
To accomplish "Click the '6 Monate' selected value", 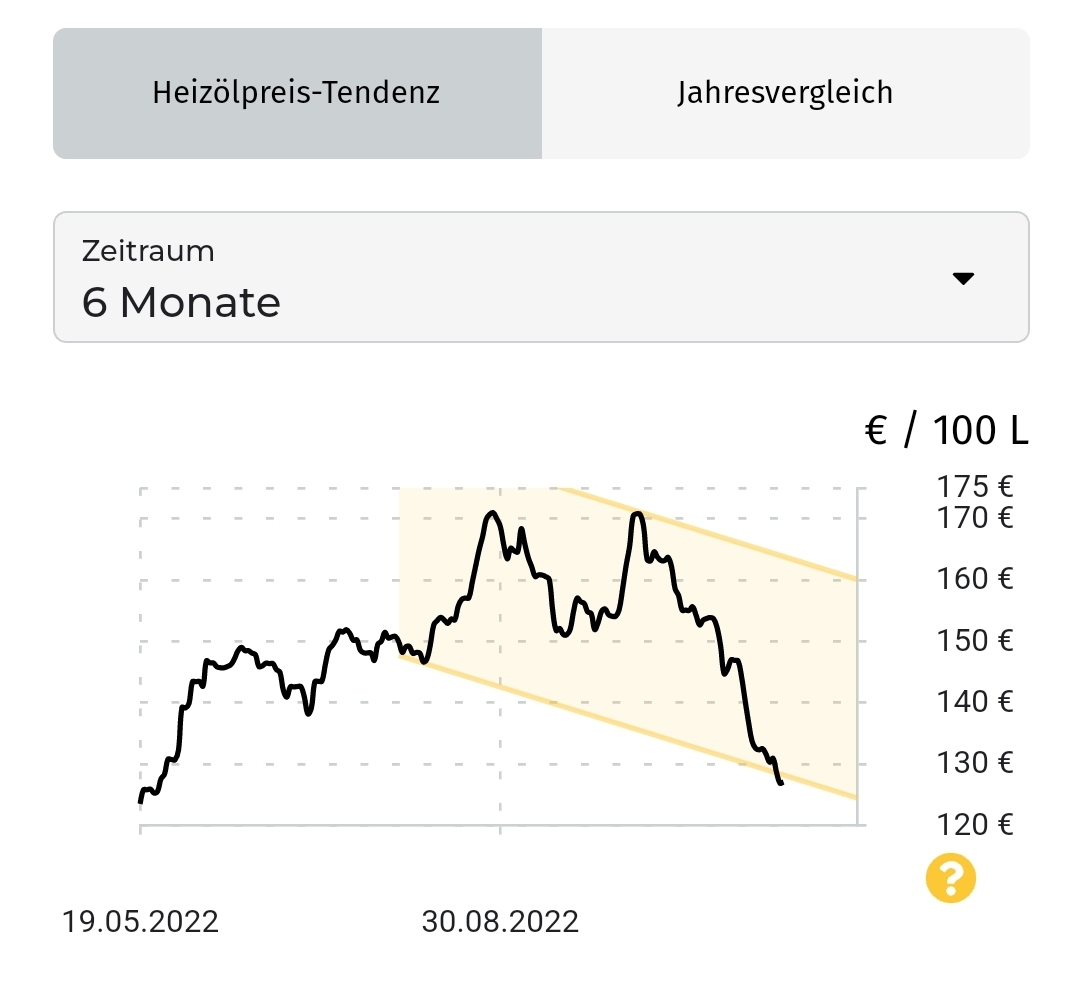I will (181, 302).
